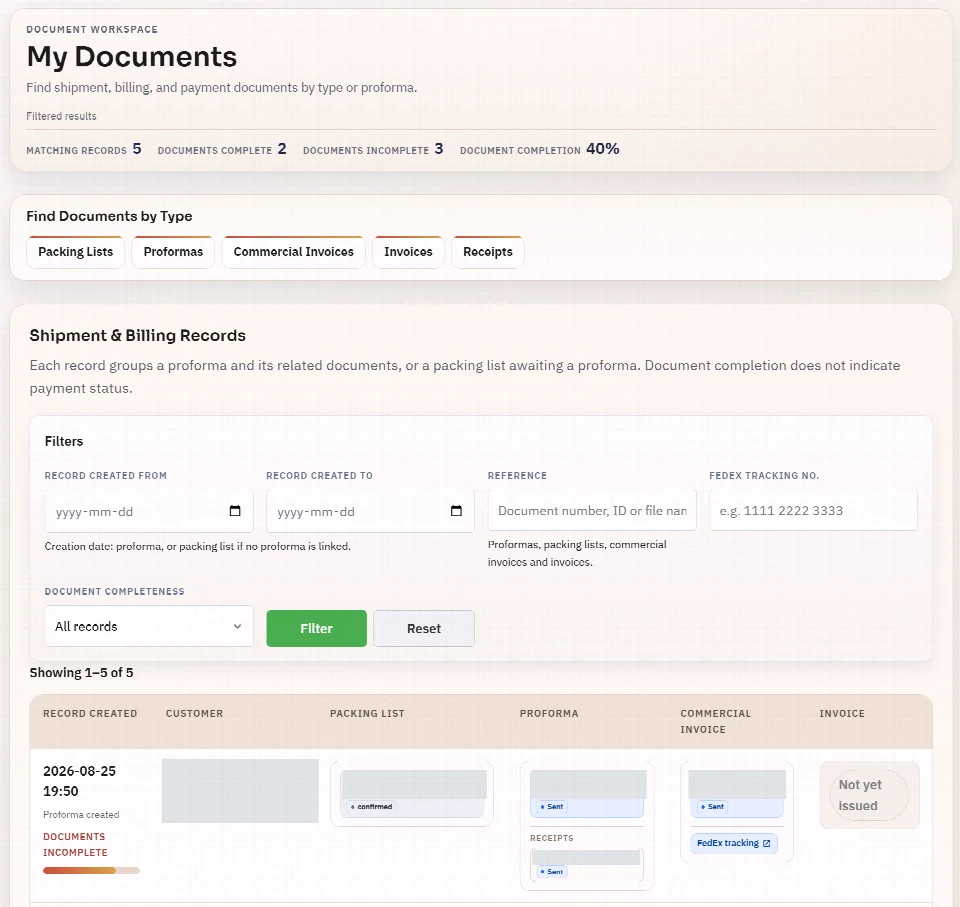960x907 pixels.
Task: Click the Not yet issued invoice badge
Action: tap(869, 795)
